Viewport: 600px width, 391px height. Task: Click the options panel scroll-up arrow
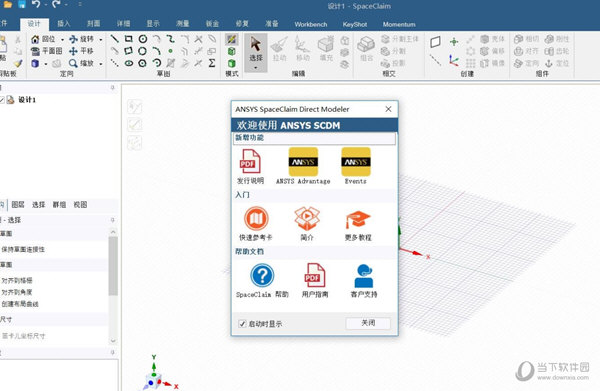point(113,232)
